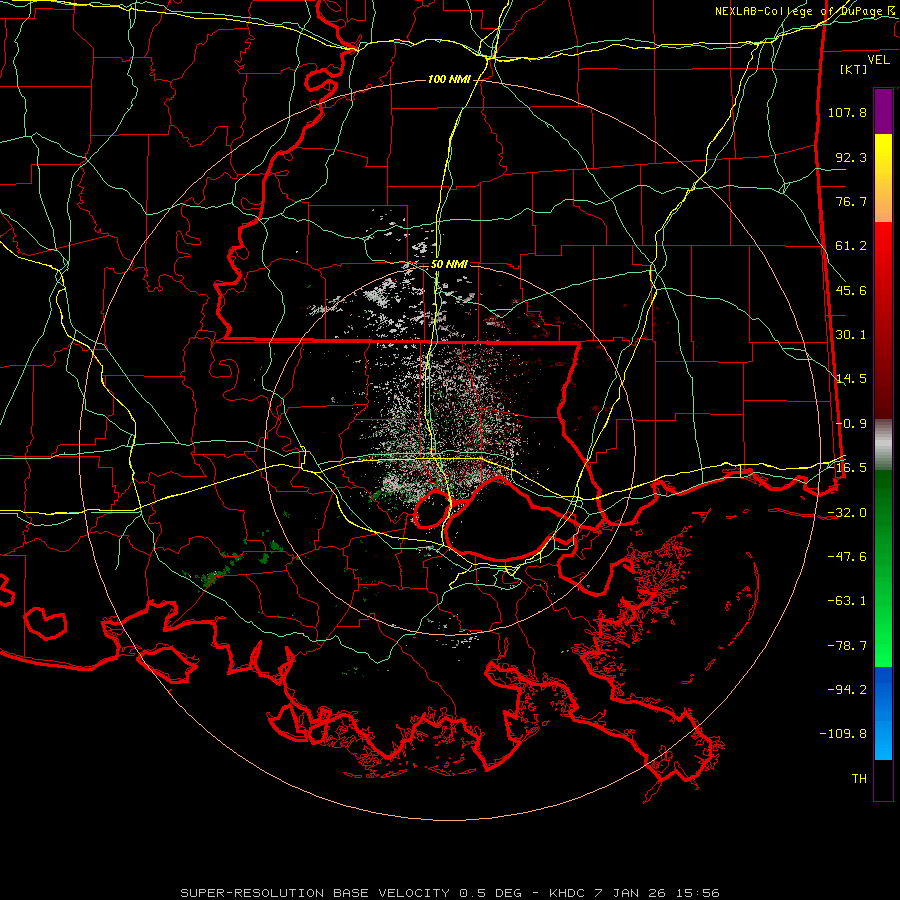The height and width of the screenshot is (900, 900).
Task: Click the purple top segment of color scale
Action: point(883,111)
